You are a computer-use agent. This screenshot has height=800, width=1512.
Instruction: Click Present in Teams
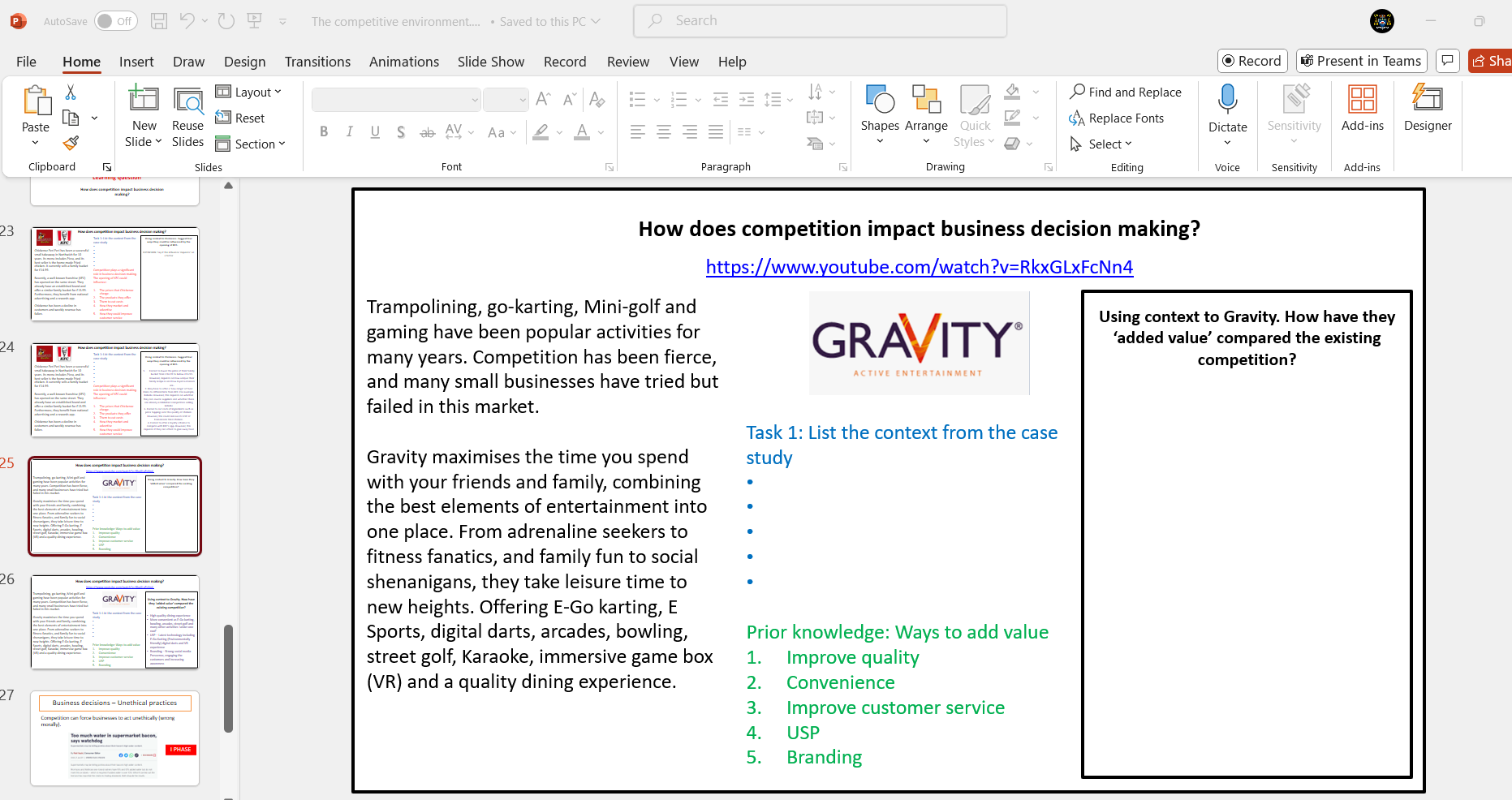1361,61
